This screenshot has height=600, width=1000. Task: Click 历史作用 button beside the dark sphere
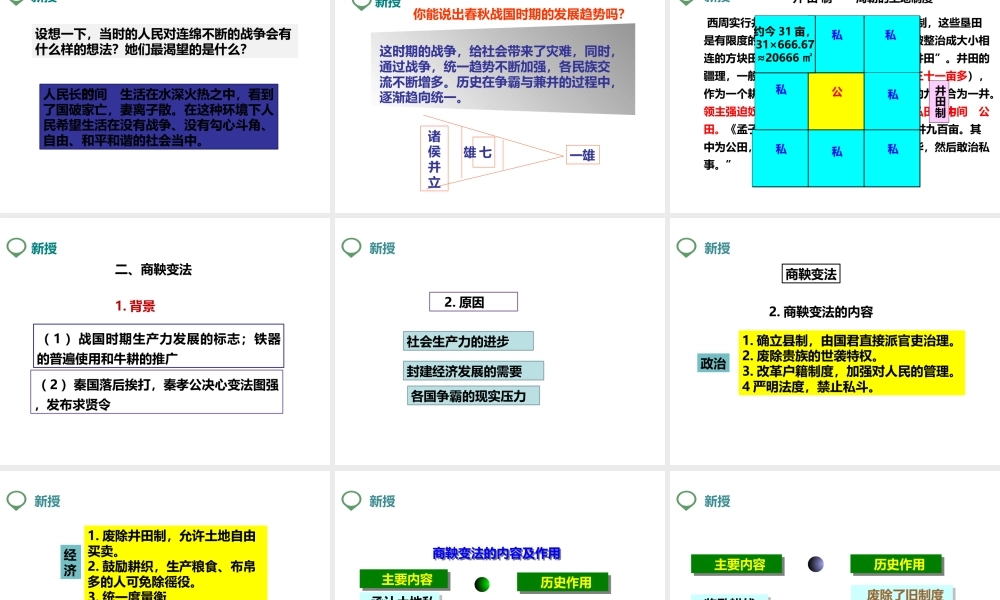[x=898, y=564]
